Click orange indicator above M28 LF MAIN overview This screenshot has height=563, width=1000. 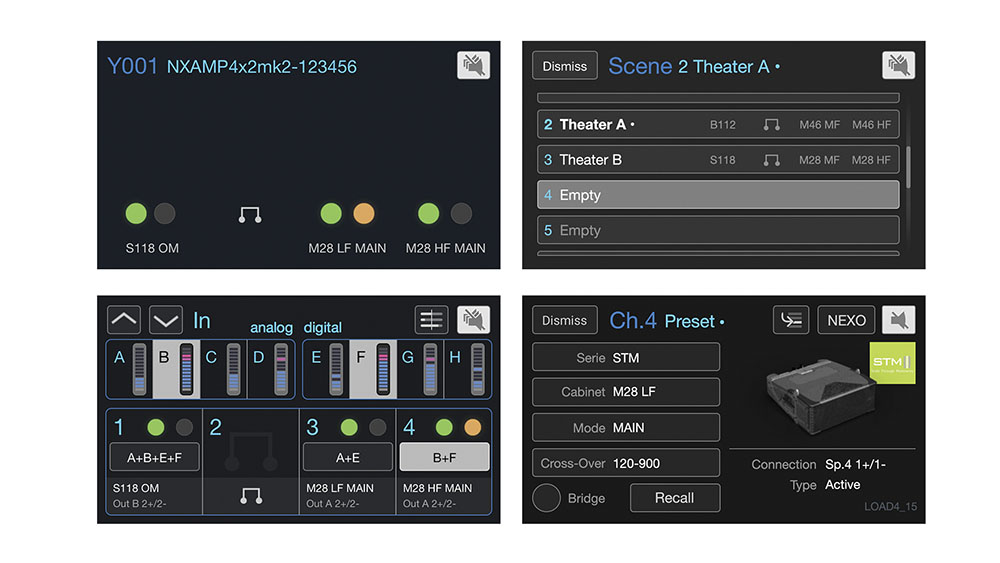pyautogui.click(x=364, y=214)
